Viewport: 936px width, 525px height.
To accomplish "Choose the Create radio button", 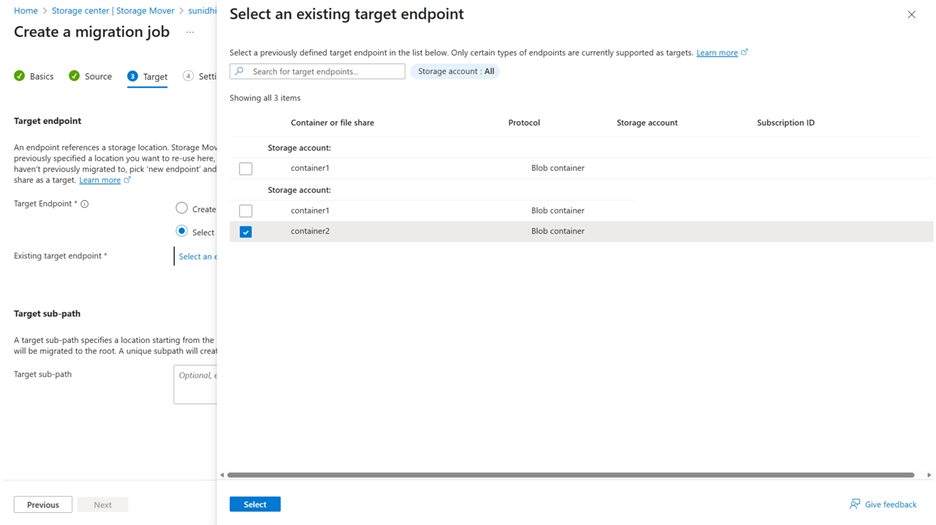I will [181, 208].
